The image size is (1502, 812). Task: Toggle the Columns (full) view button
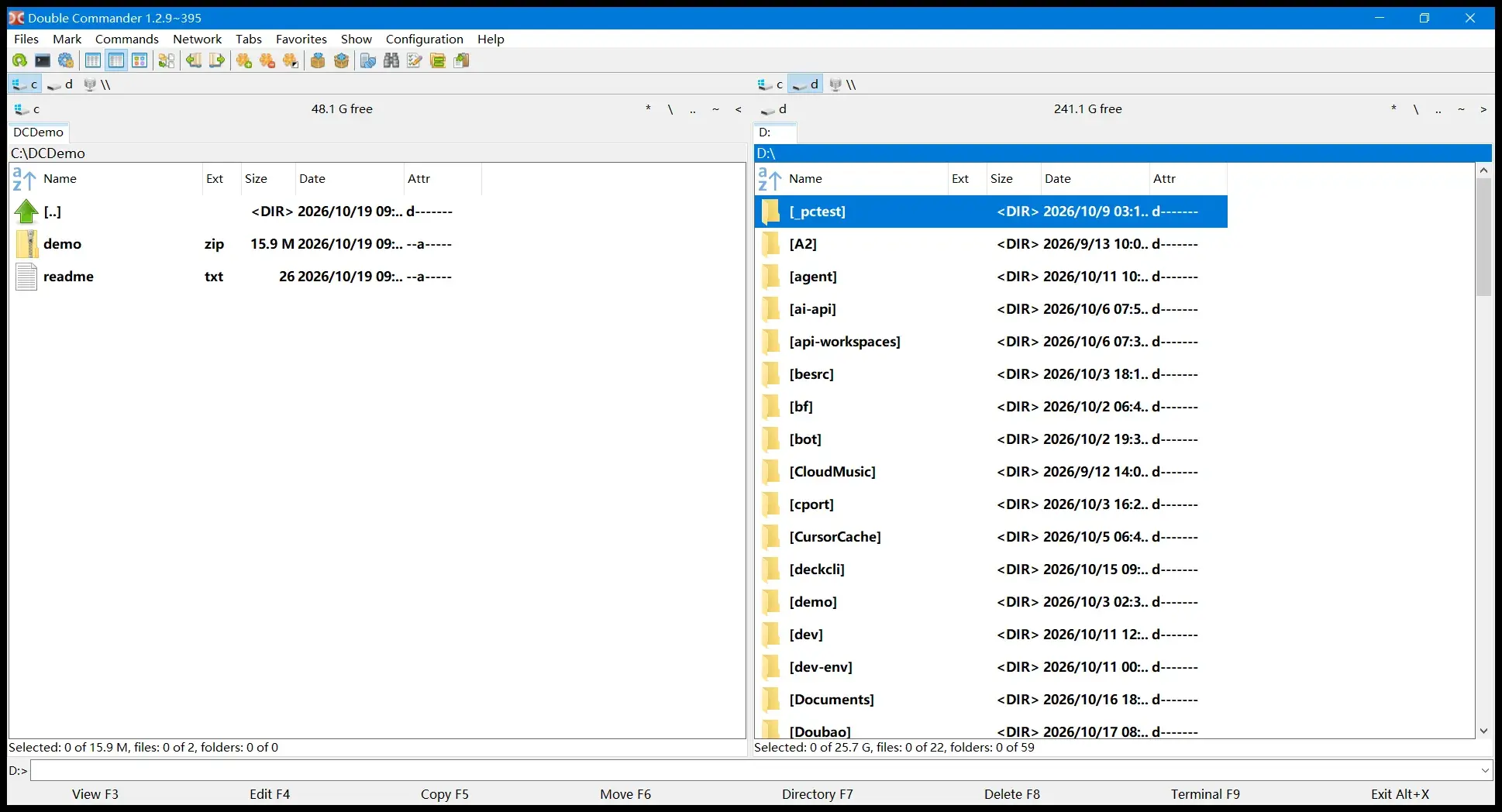(116, 60)
